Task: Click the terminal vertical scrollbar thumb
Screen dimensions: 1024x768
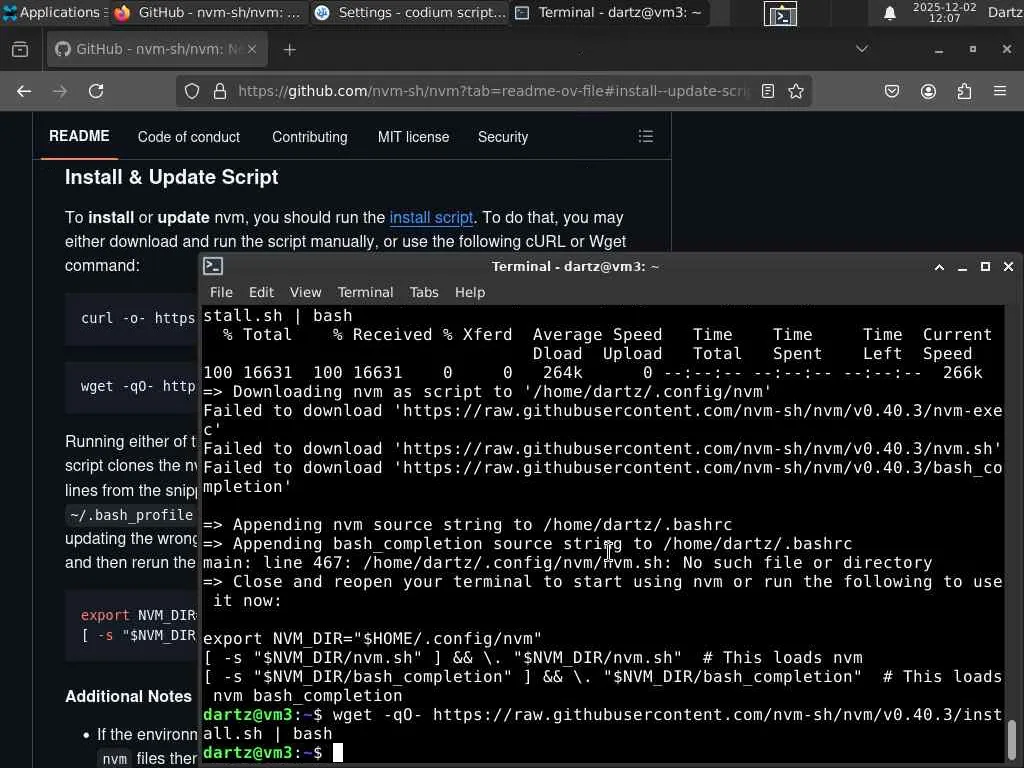Action: 1012,741
